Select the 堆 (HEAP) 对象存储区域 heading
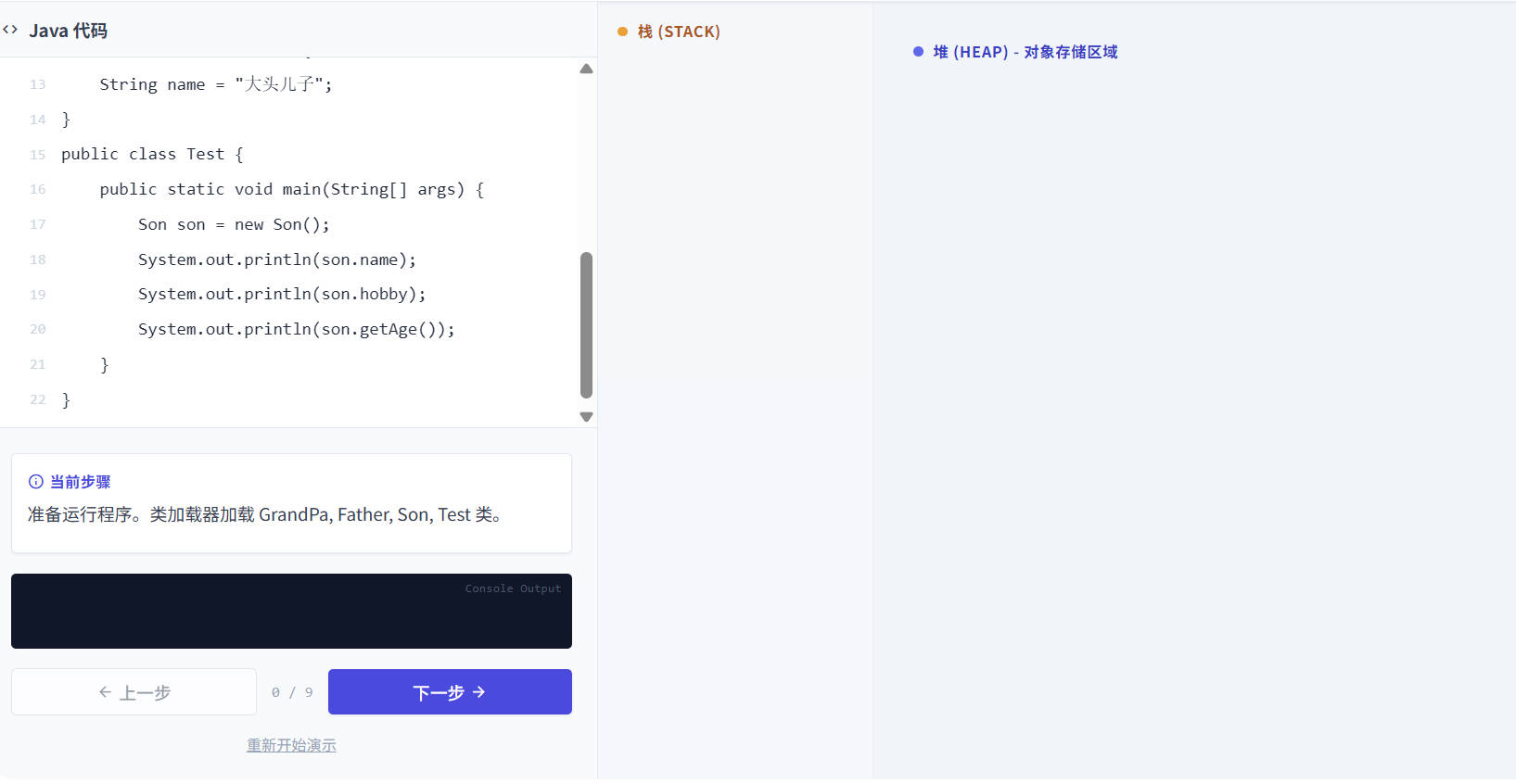This screenshot has height=784, width=1516. [1025, 52]
